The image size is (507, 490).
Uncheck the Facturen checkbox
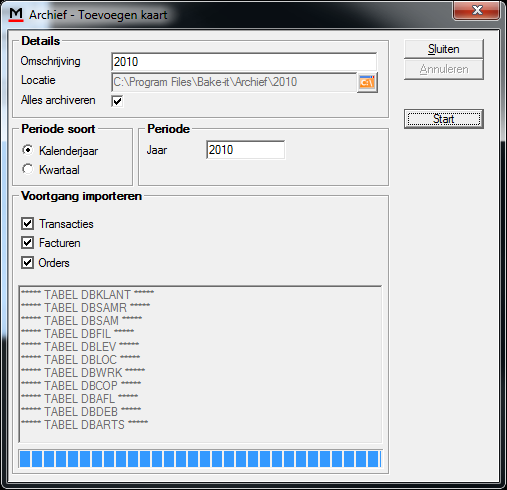(x=27, y=243)
